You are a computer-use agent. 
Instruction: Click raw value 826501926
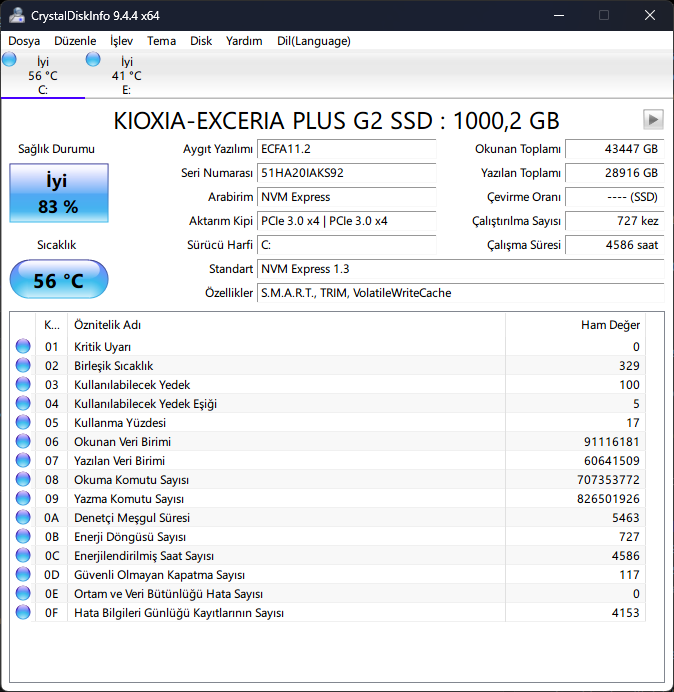tap(608, 499)
